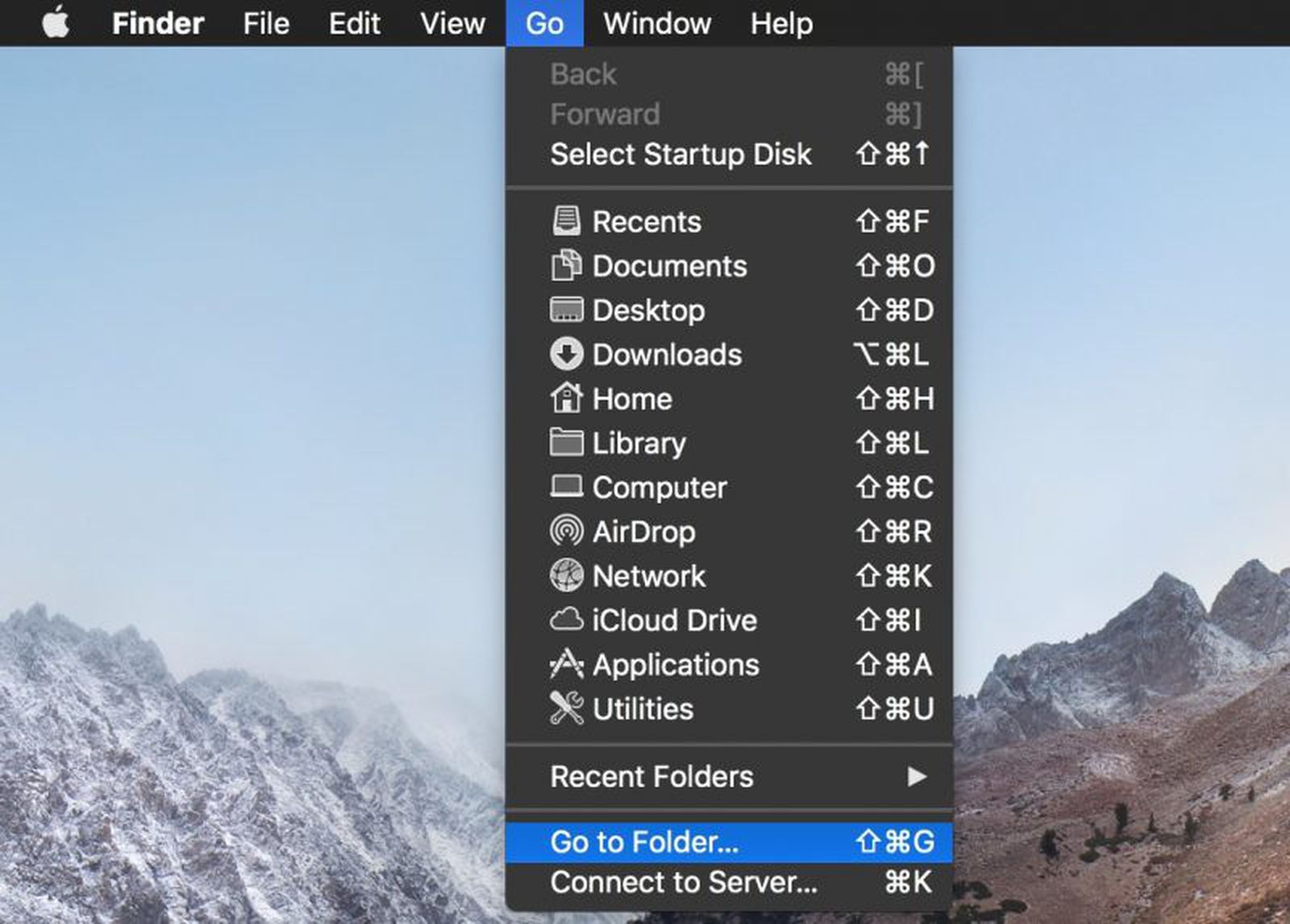
Task: Click the Utilities tools icon
Action: click(x=566, y=709)
